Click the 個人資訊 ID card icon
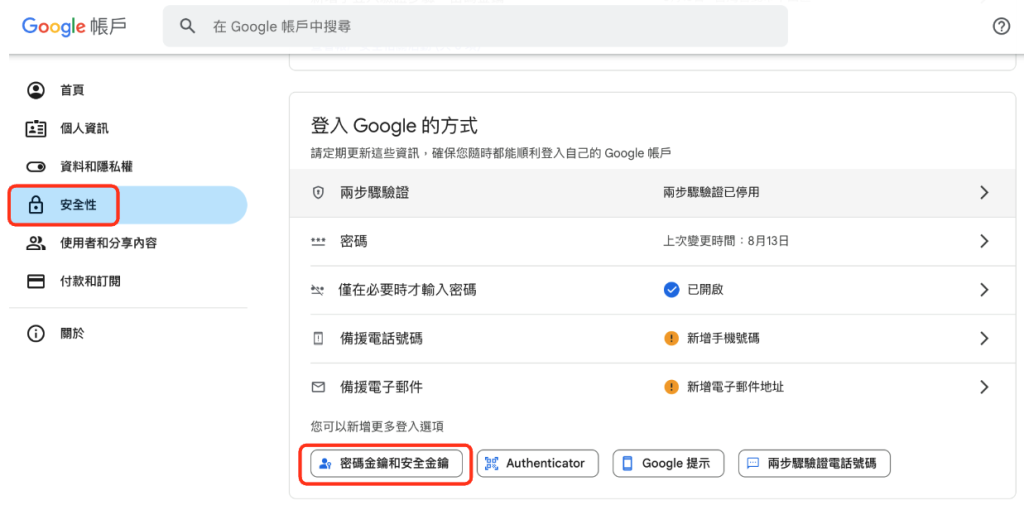 coord(35,129)
